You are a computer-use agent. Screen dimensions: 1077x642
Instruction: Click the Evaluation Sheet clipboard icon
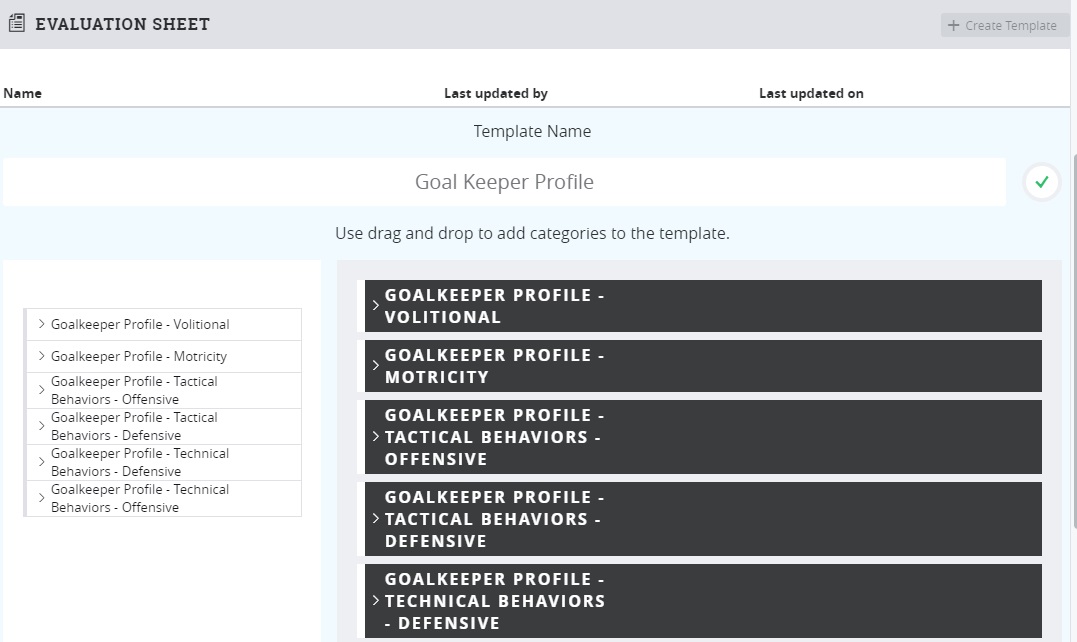(16, 23)
